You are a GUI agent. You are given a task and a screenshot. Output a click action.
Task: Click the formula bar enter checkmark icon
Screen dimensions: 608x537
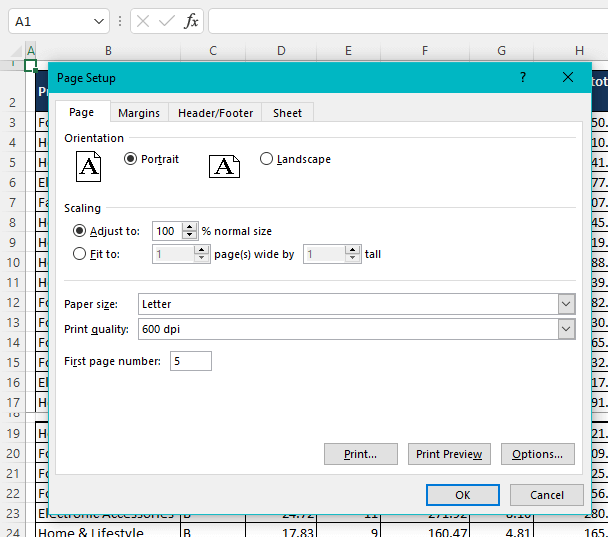167,21
